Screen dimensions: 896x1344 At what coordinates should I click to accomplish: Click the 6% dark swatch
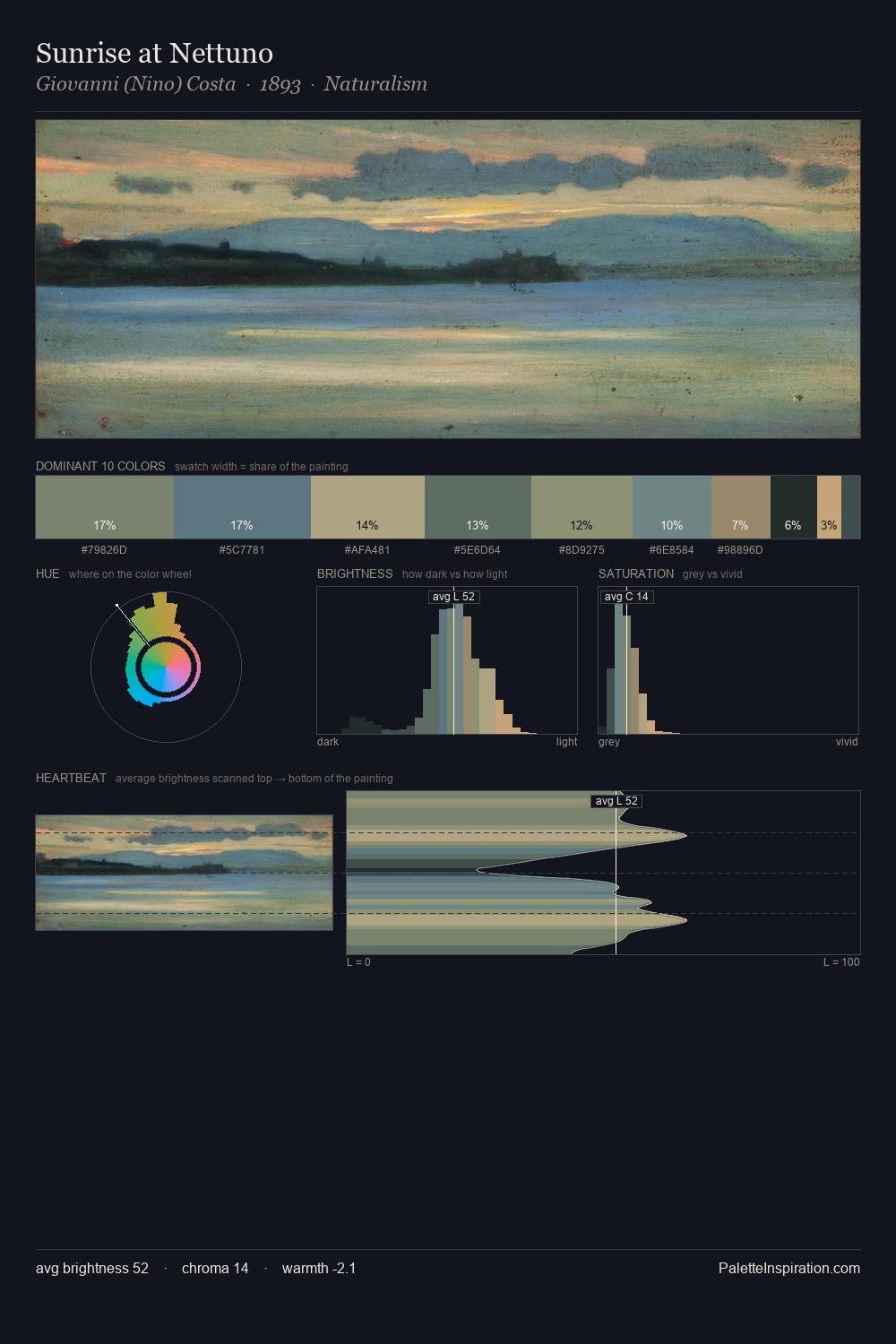pyautogui.click(x=794, y=507)
